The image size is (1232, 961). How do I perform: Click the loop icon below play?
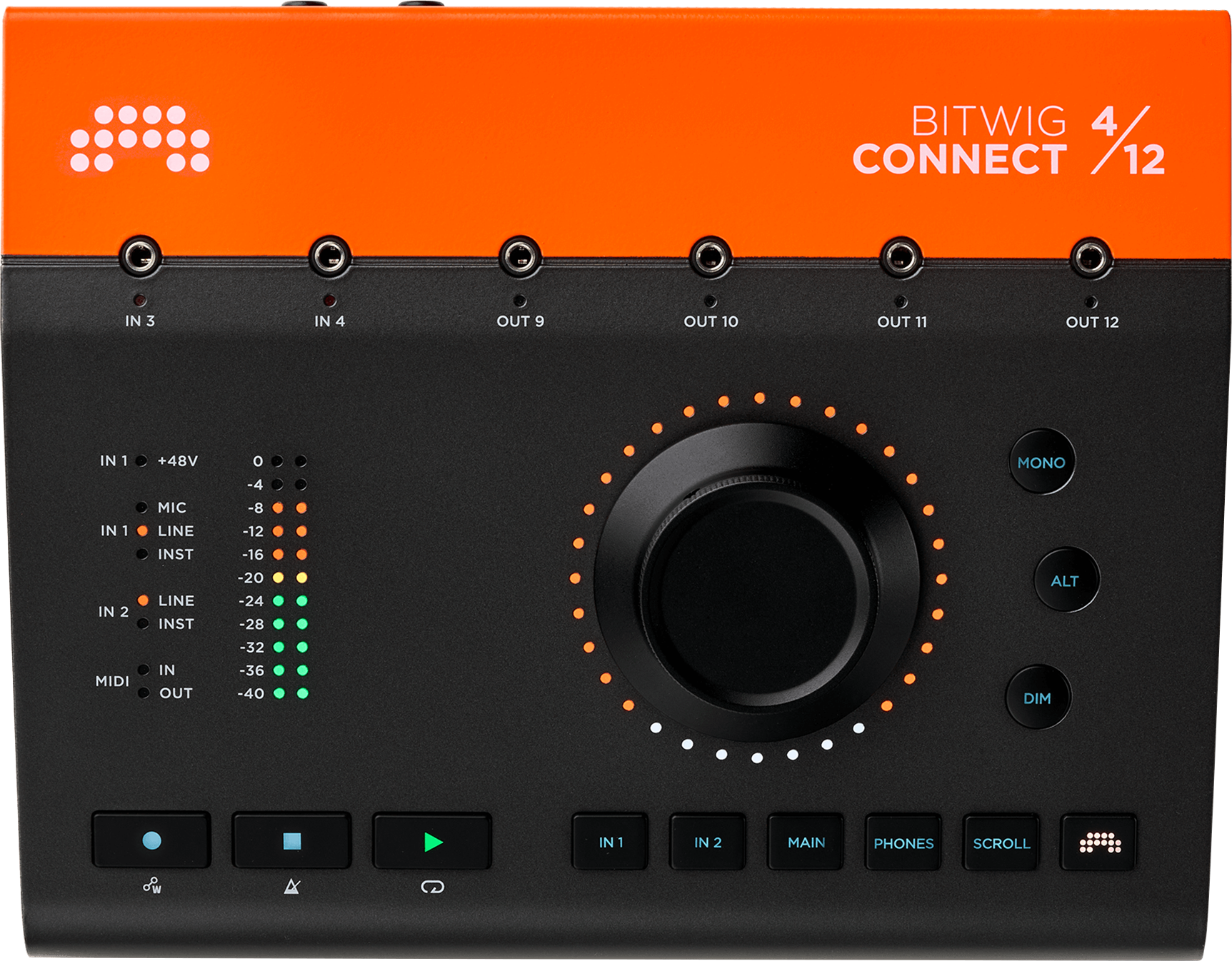[432, 887]
